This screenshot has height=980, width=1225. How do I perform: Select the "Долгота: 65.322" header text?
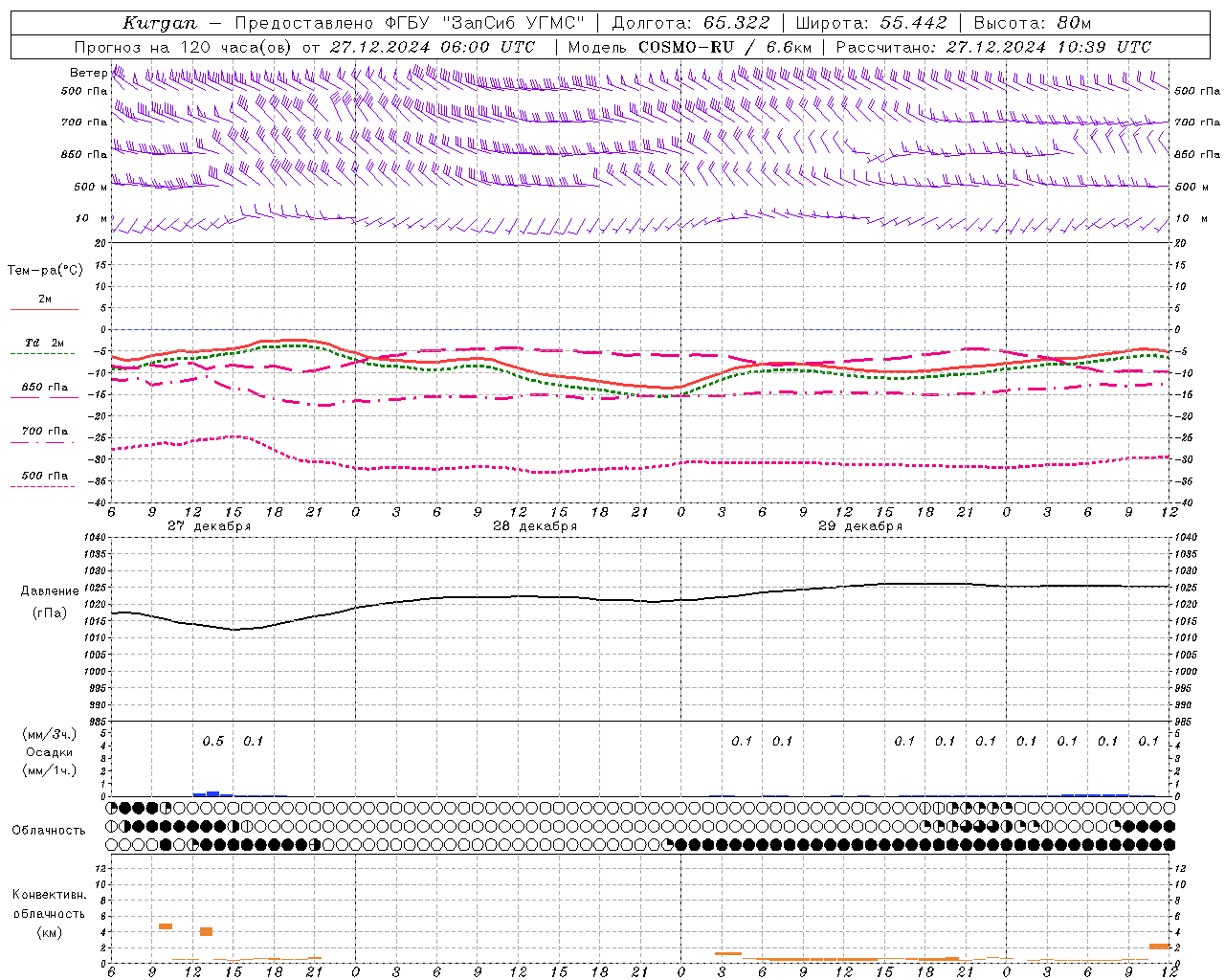691,23
